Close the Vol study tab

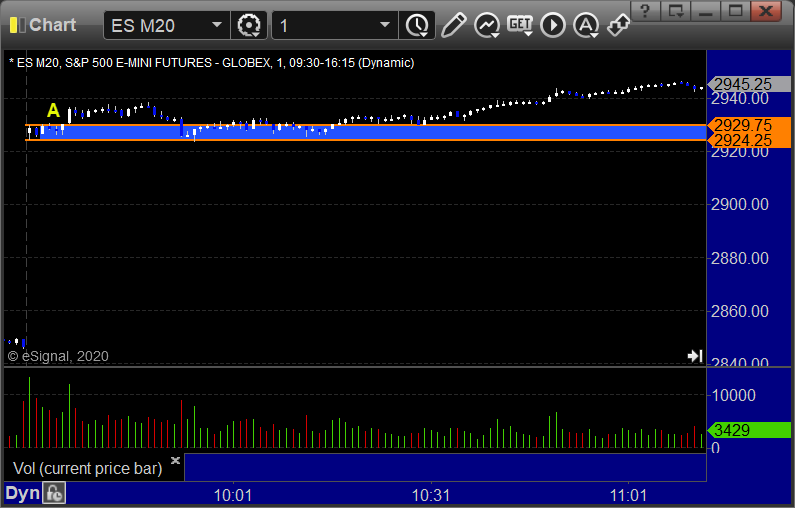click(x=175, y=461)
